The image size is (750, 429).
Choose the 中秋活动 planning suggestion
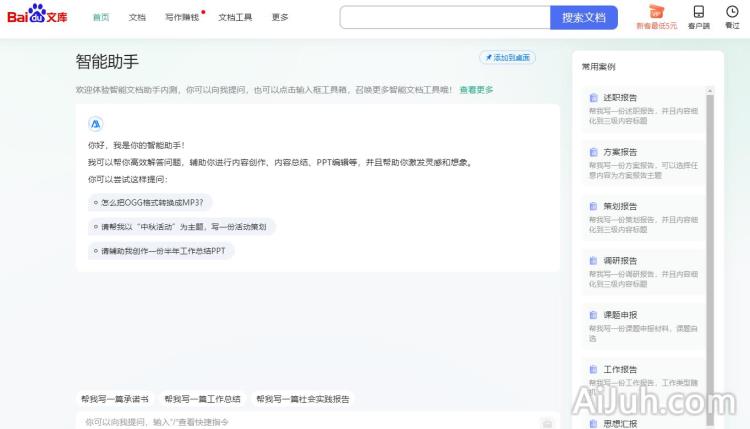pos(181,227)
